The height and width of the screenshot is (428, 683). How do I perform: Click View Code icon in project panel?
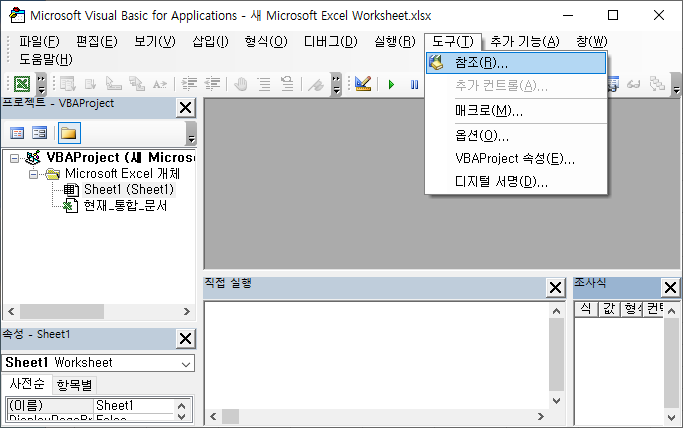[17, 133]
